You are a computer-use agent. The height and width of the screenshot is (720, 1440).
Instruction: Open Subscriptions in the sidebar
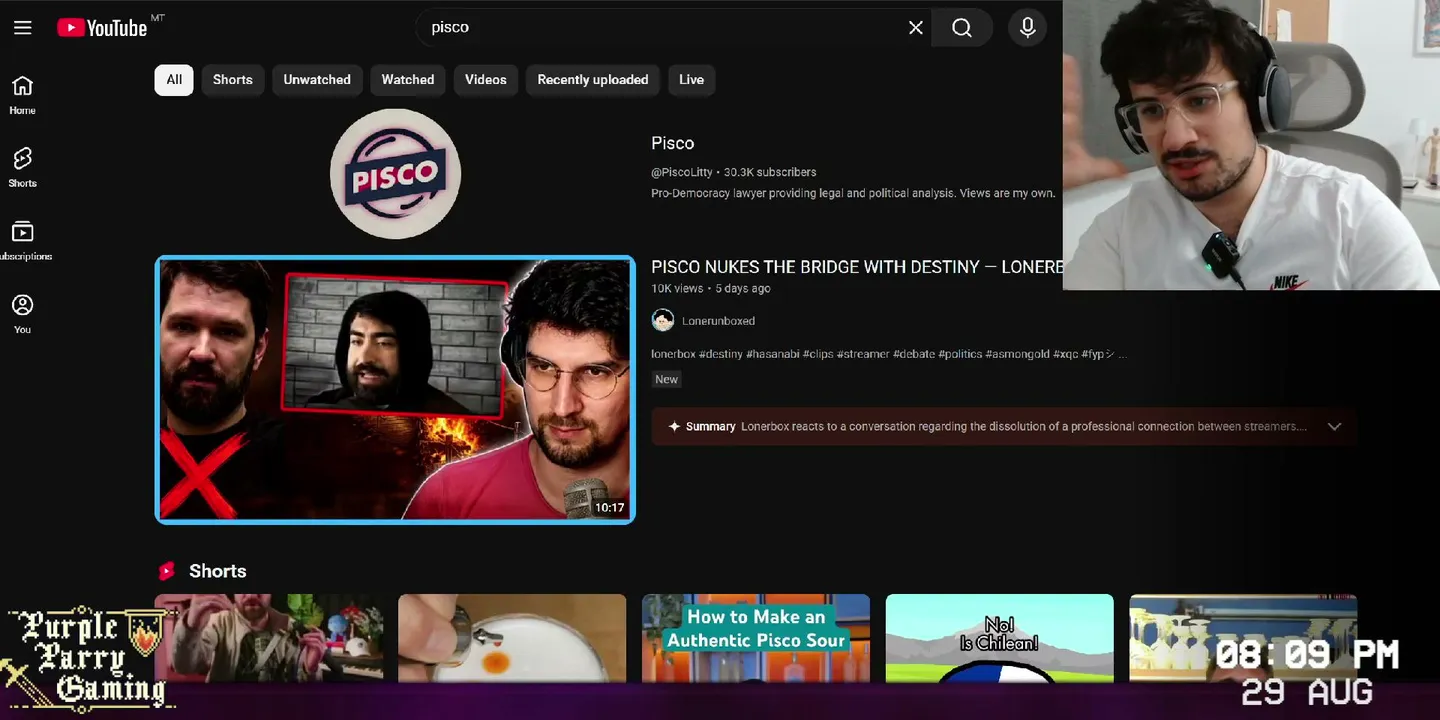pos(22,241)
